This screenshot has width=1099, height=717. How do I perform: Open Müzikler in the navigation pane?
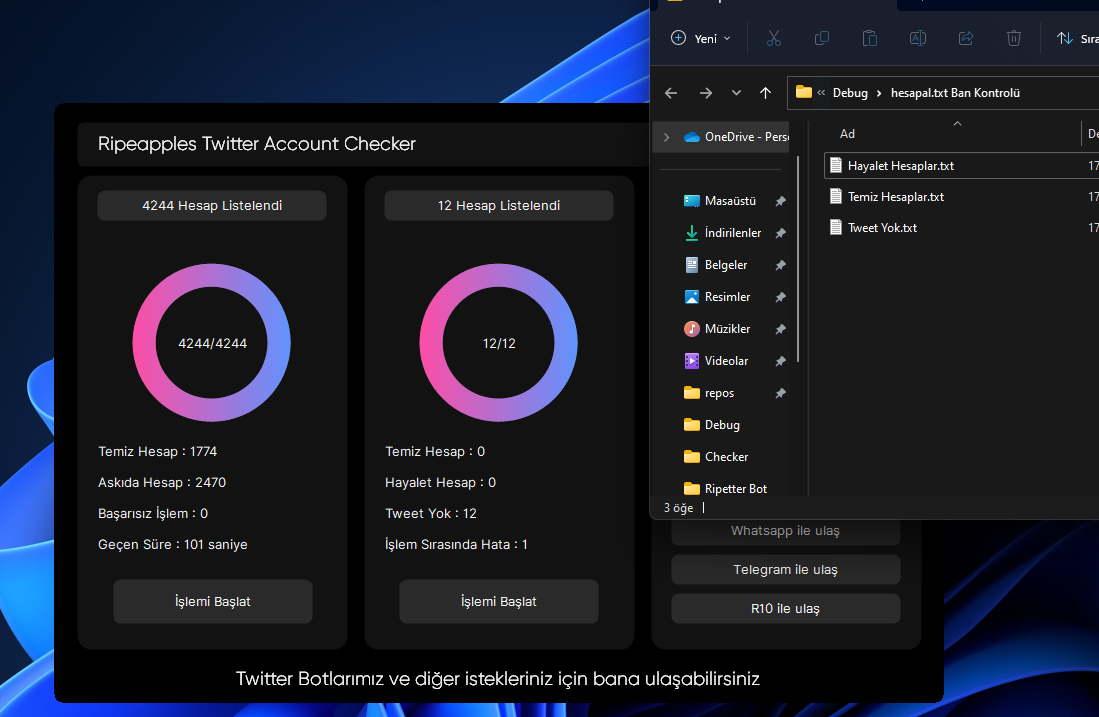pos(717,329)
